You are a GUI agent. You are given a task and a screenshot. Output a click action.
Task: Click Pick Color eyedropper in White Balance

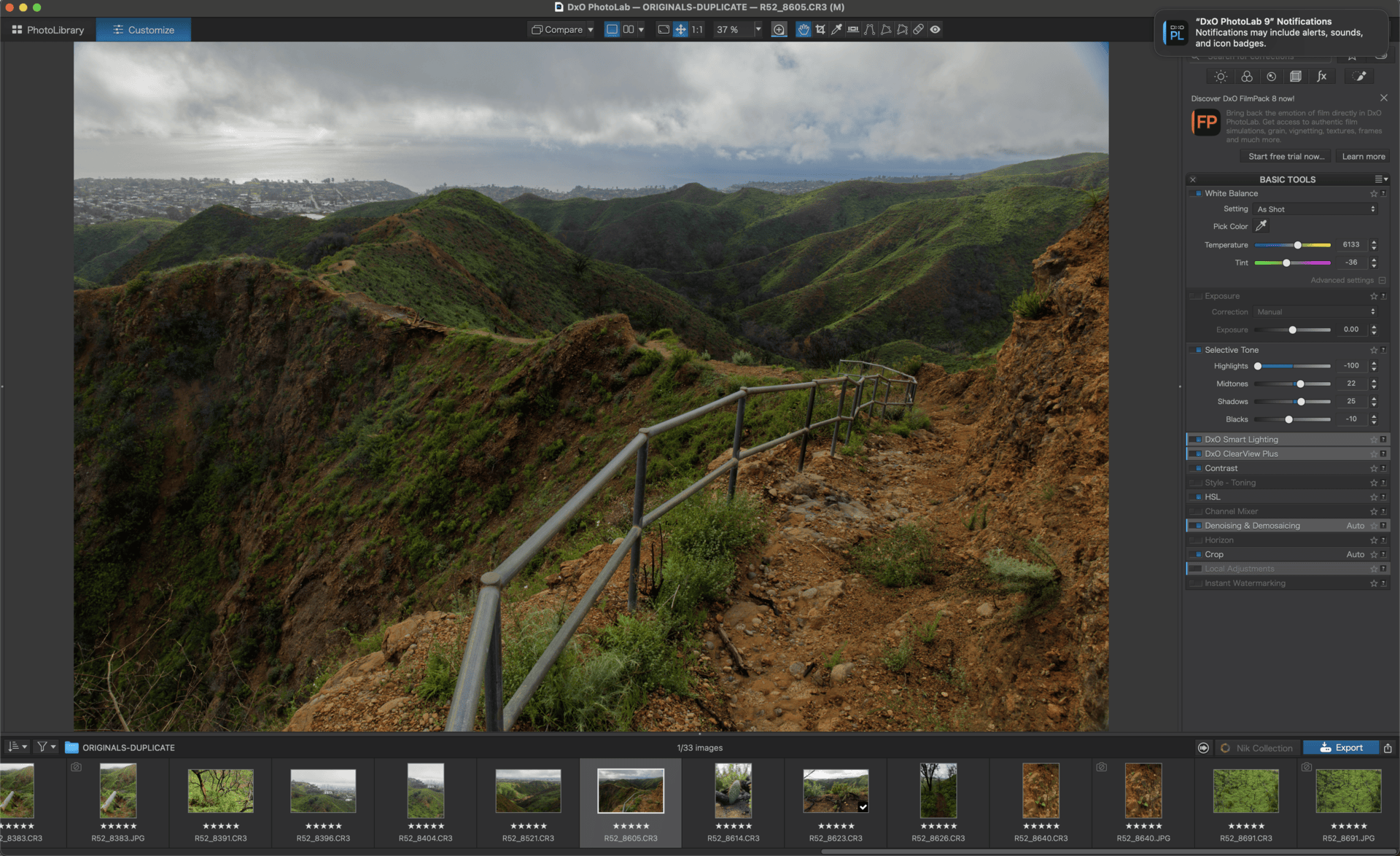click(1261, 226)
